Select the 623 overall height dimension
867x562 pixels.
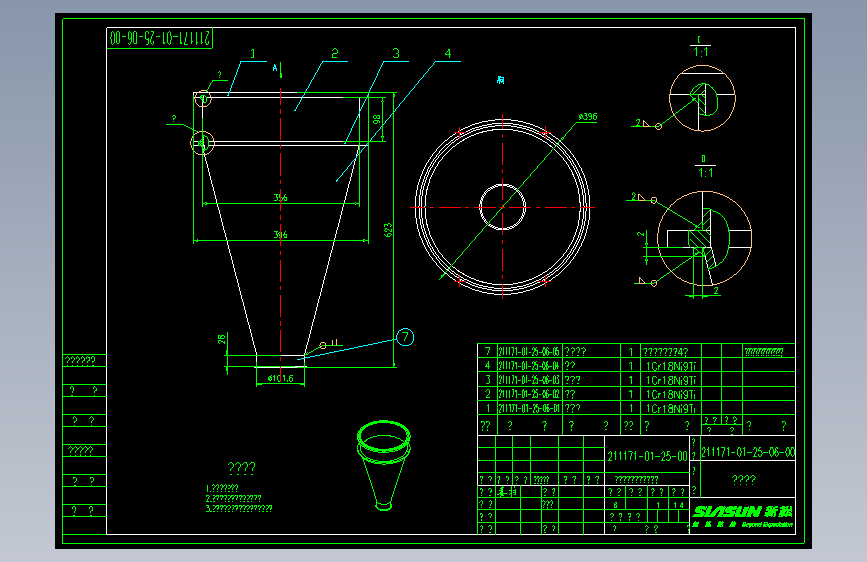388,230
